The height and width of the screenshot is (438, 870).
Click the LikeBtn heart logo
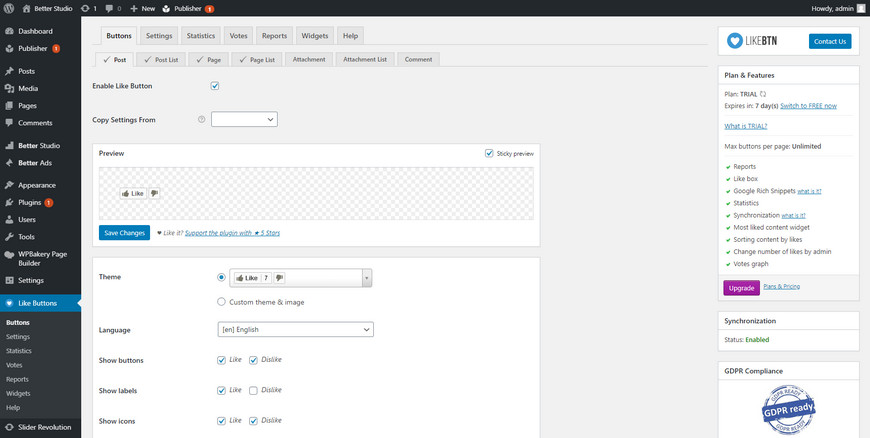tap(735, 41)
